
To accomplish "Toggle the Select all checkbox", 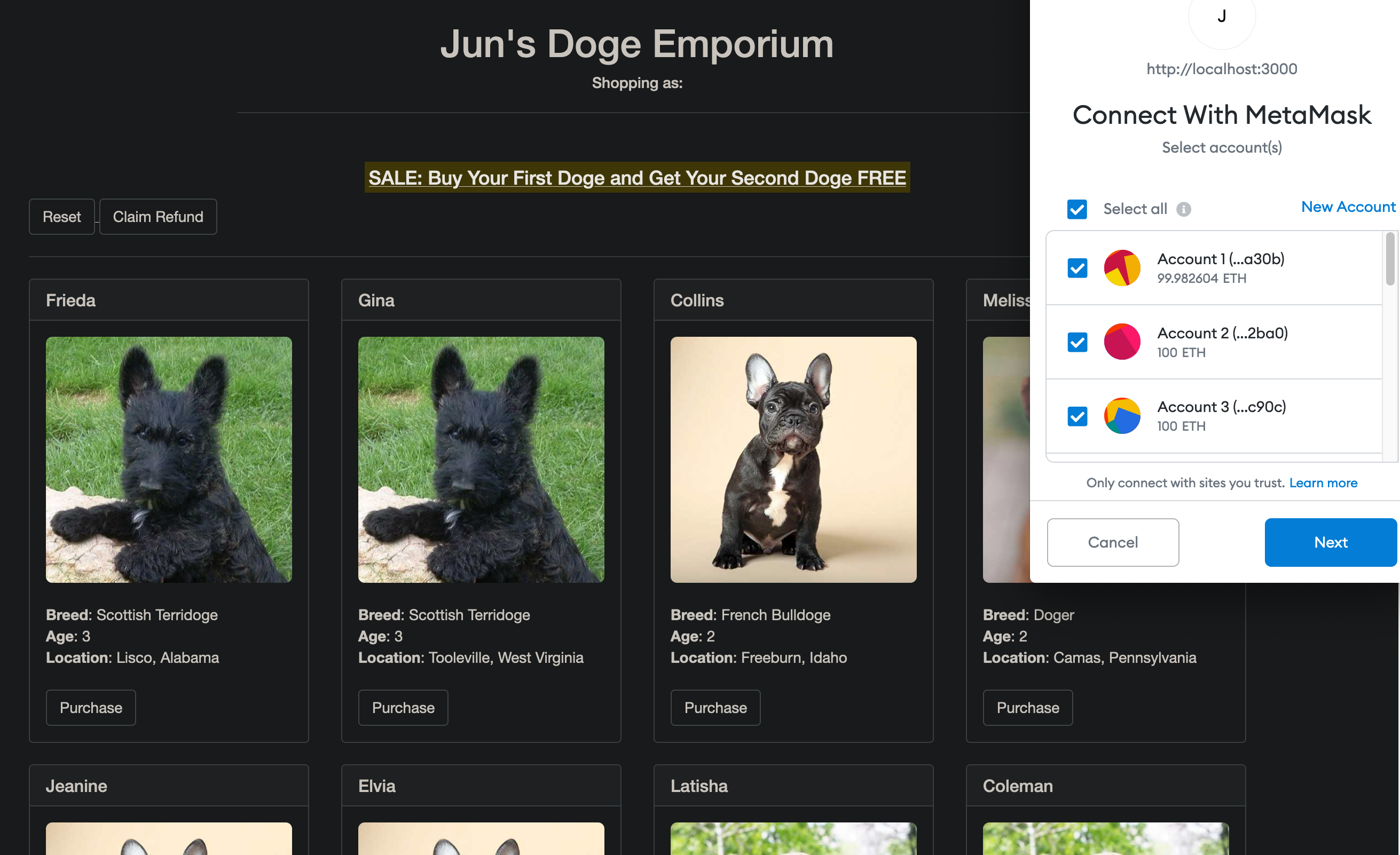I will coord(1077,209).
